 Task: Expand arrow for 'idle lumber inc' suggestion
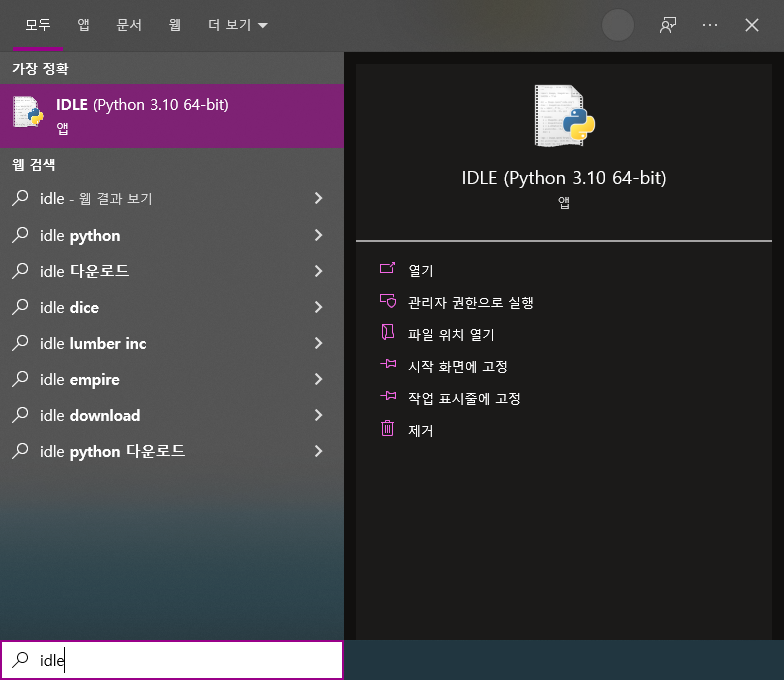pos(318,343)
